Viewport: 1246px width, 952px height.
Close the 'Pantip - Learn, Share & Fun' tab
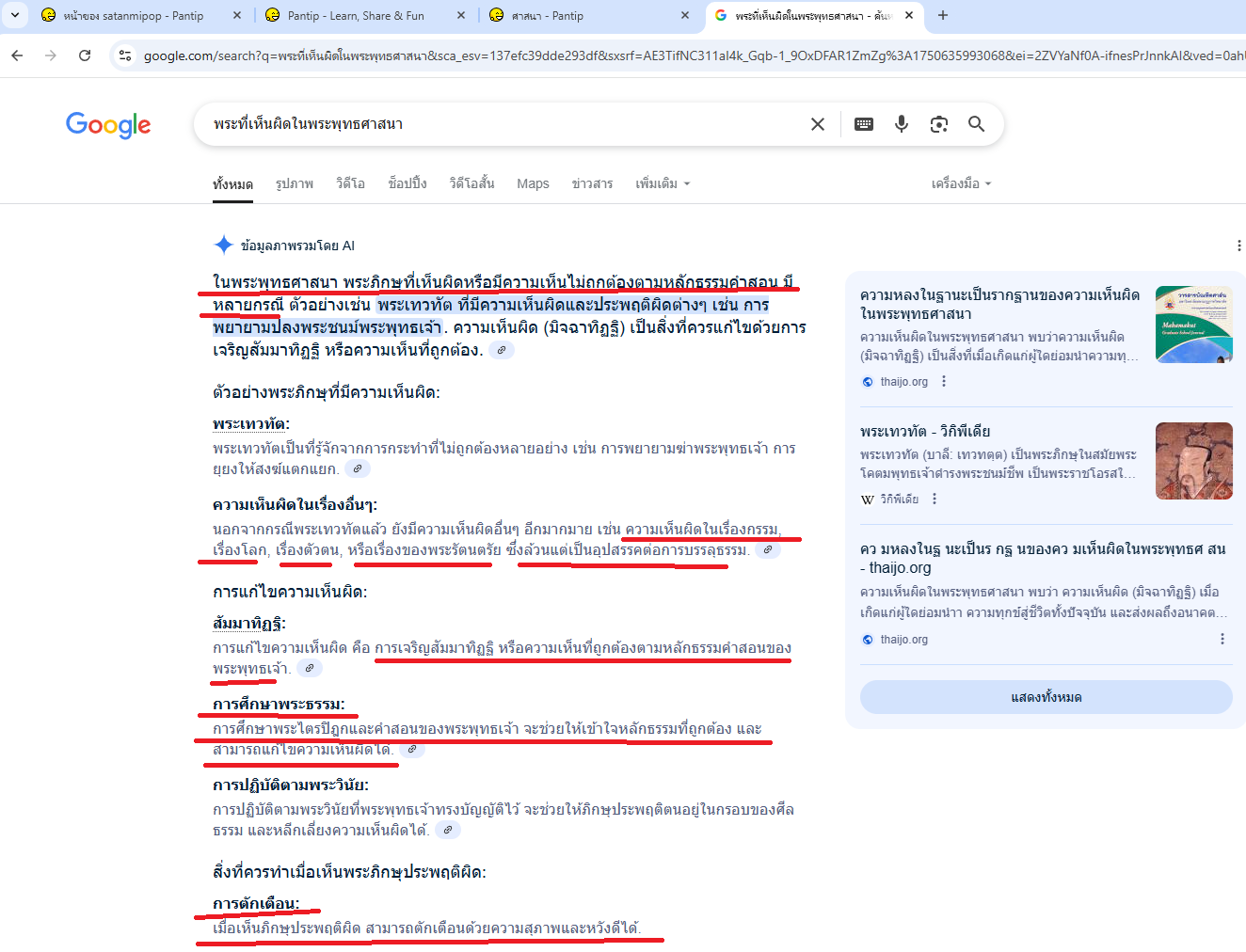coord(461,15)
